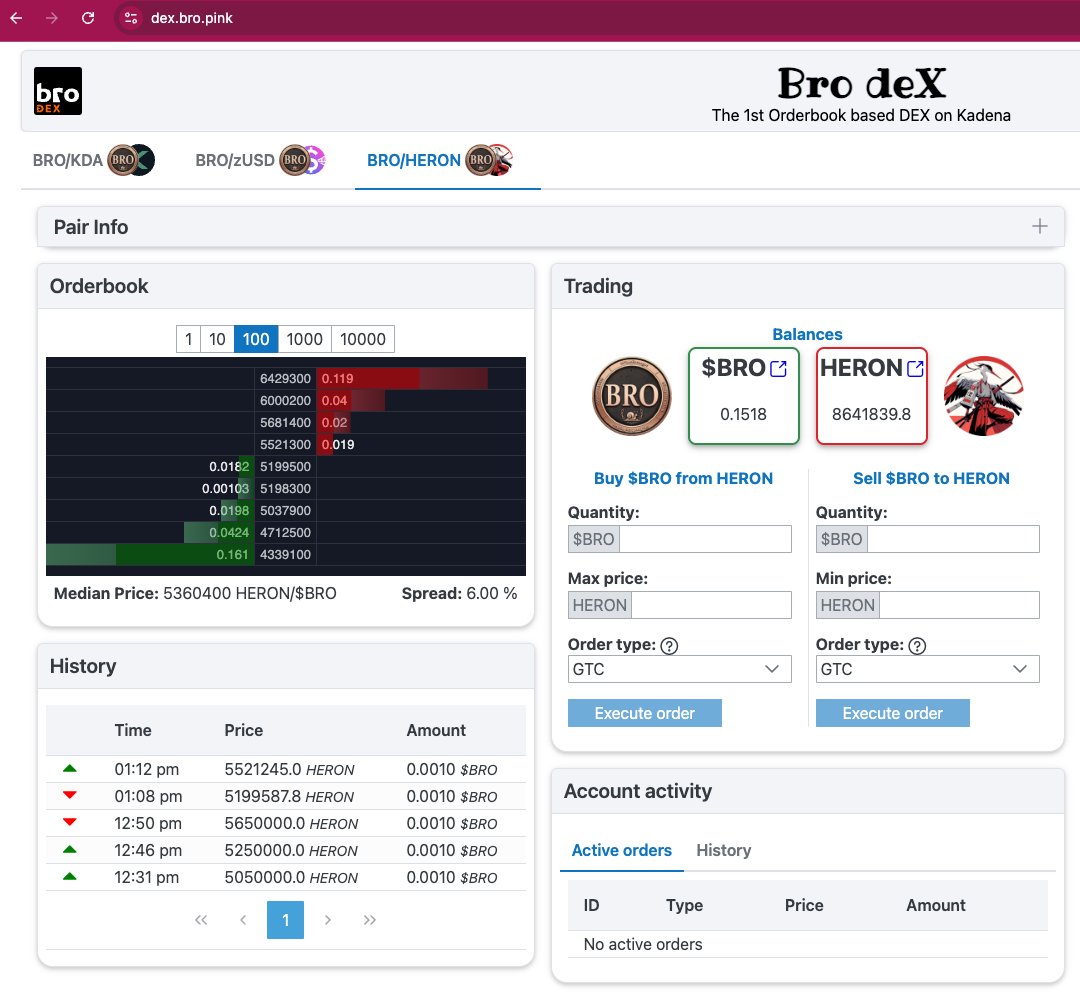Focus the Max price HERON field
The image size is (1080, 996).
(712, 605)
